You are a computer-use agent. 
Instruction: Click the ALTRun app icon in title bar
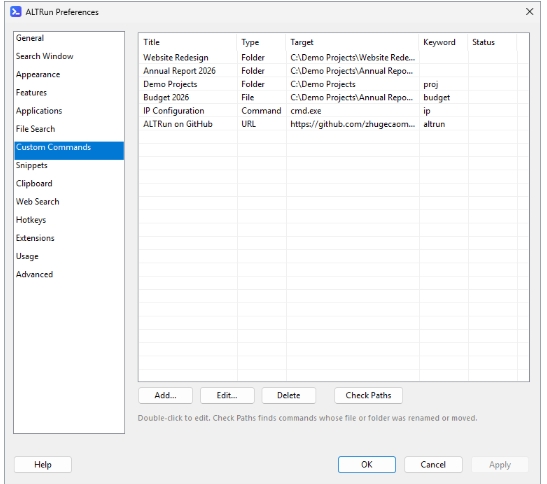(16, 12)
